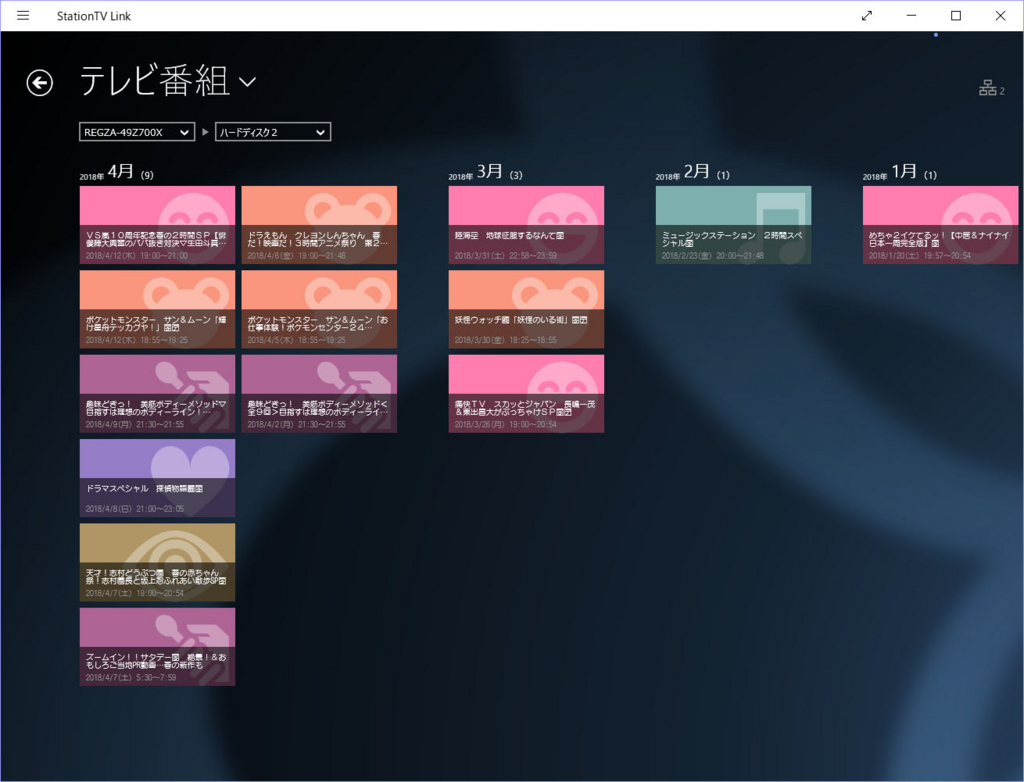Open ドラえもん クレヨンしんちゃん 3時間アニメ祭り tile
Viewport: 1024px width, 782px height.
[319, 225]
